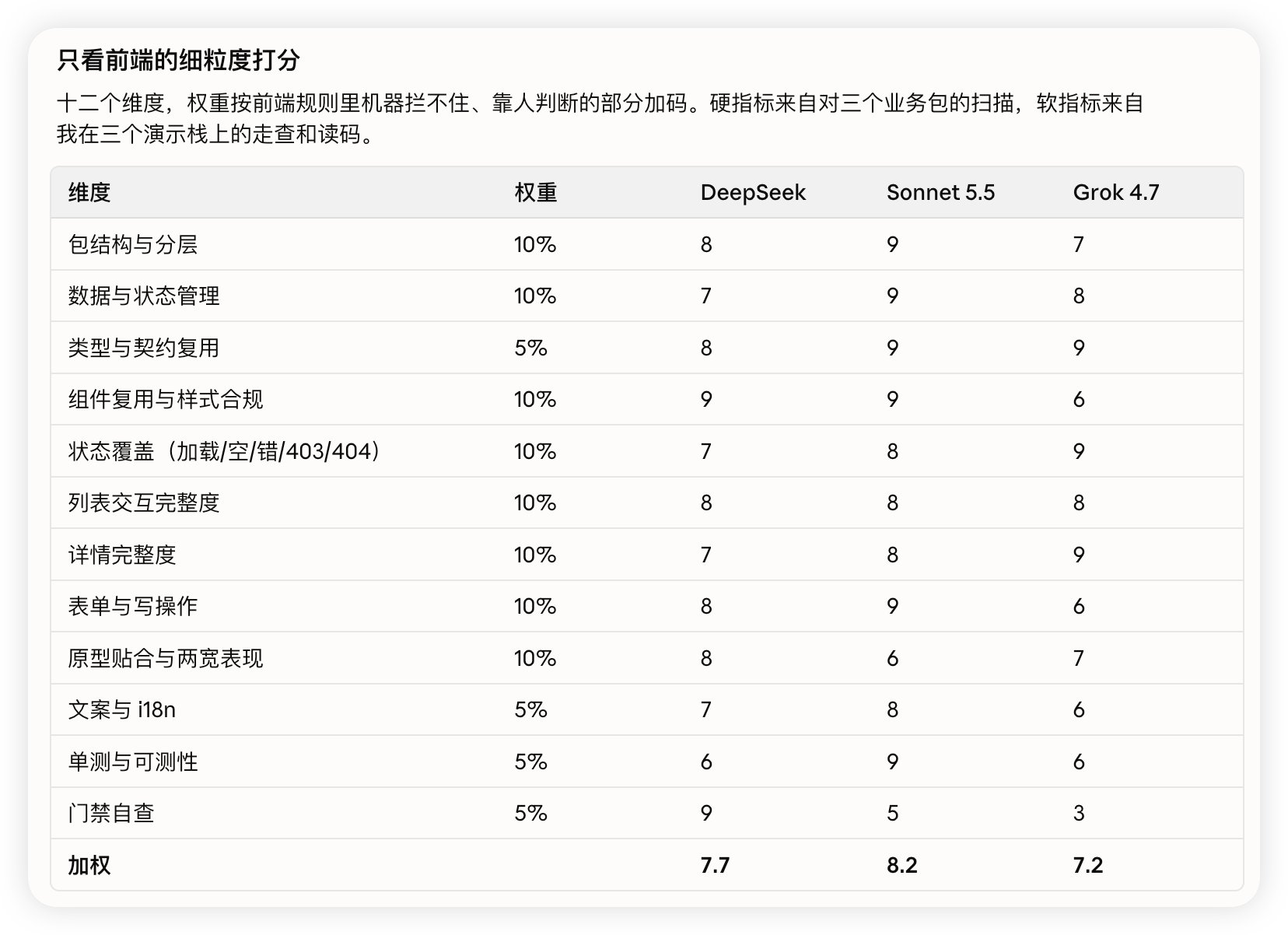Viewport: 1288px width, 935px height.
Task: Click the Grok 4.7 column header
Action: pyautogui.click(x=1116, y=192)
